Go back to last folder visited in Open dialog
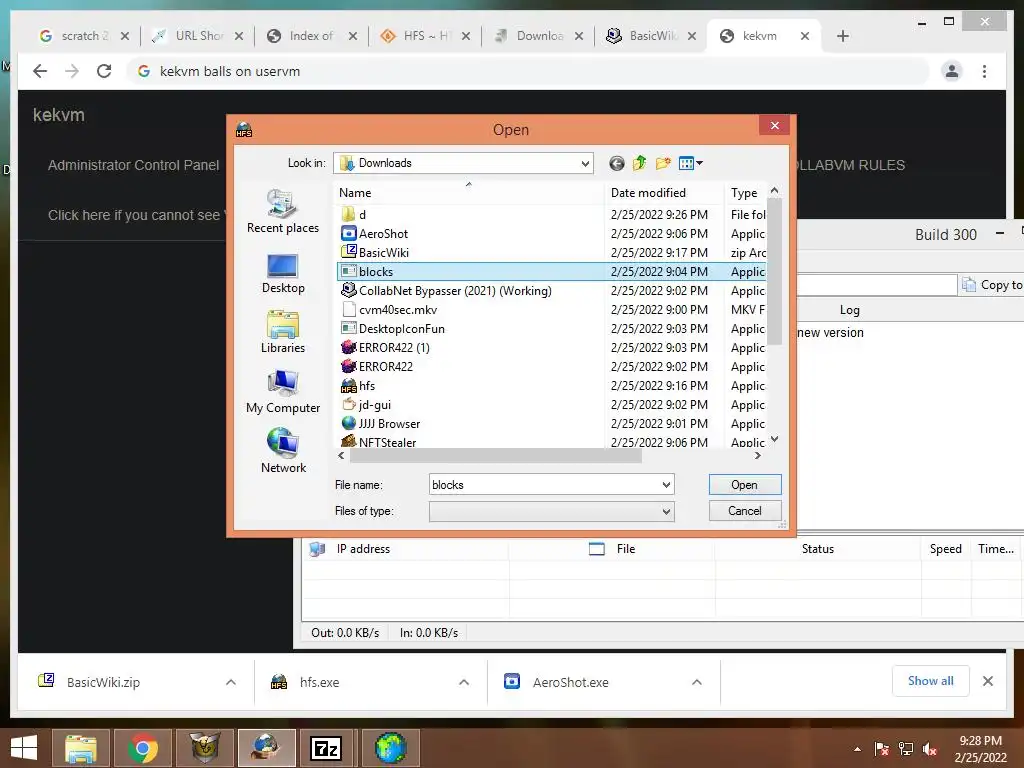Viewport: 1024px width, 768px height. pos(616,163)
